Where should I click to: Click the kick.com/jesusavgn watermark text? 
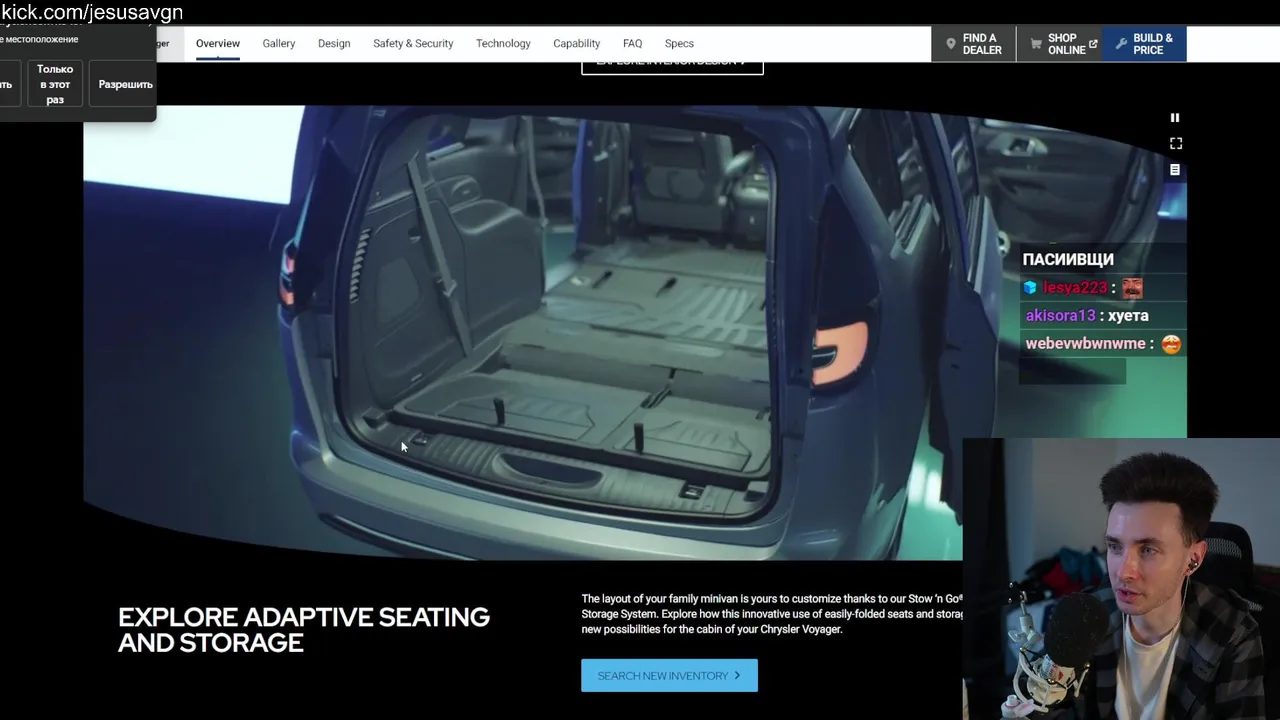pos(92,12)
